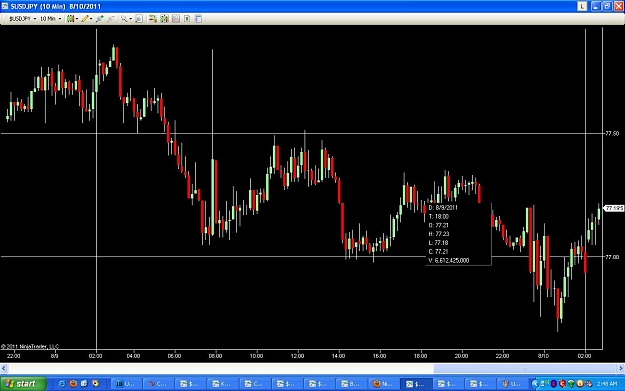Select the magnifier zoom-in tool
This screenshot has height=391, width=625.
tap(124, 19)
